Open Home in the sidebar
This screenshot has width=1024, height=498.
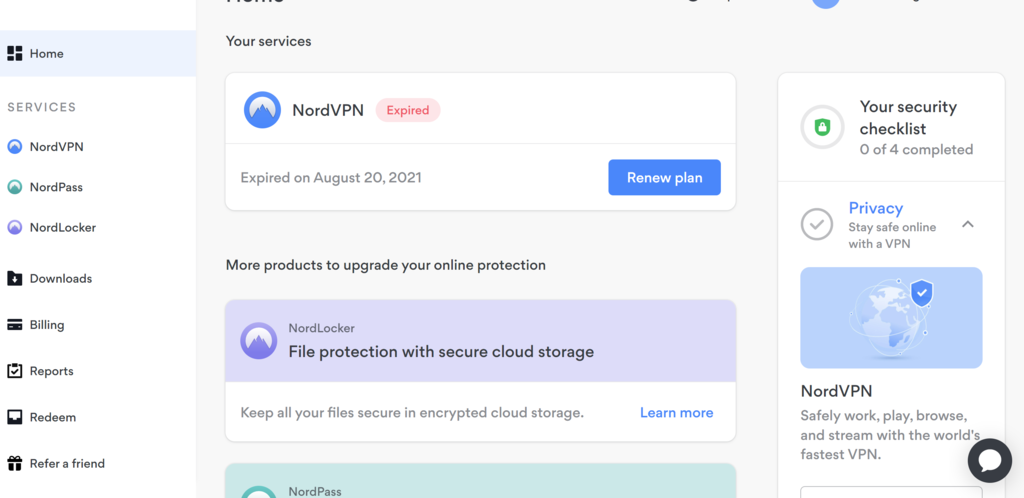98,54
